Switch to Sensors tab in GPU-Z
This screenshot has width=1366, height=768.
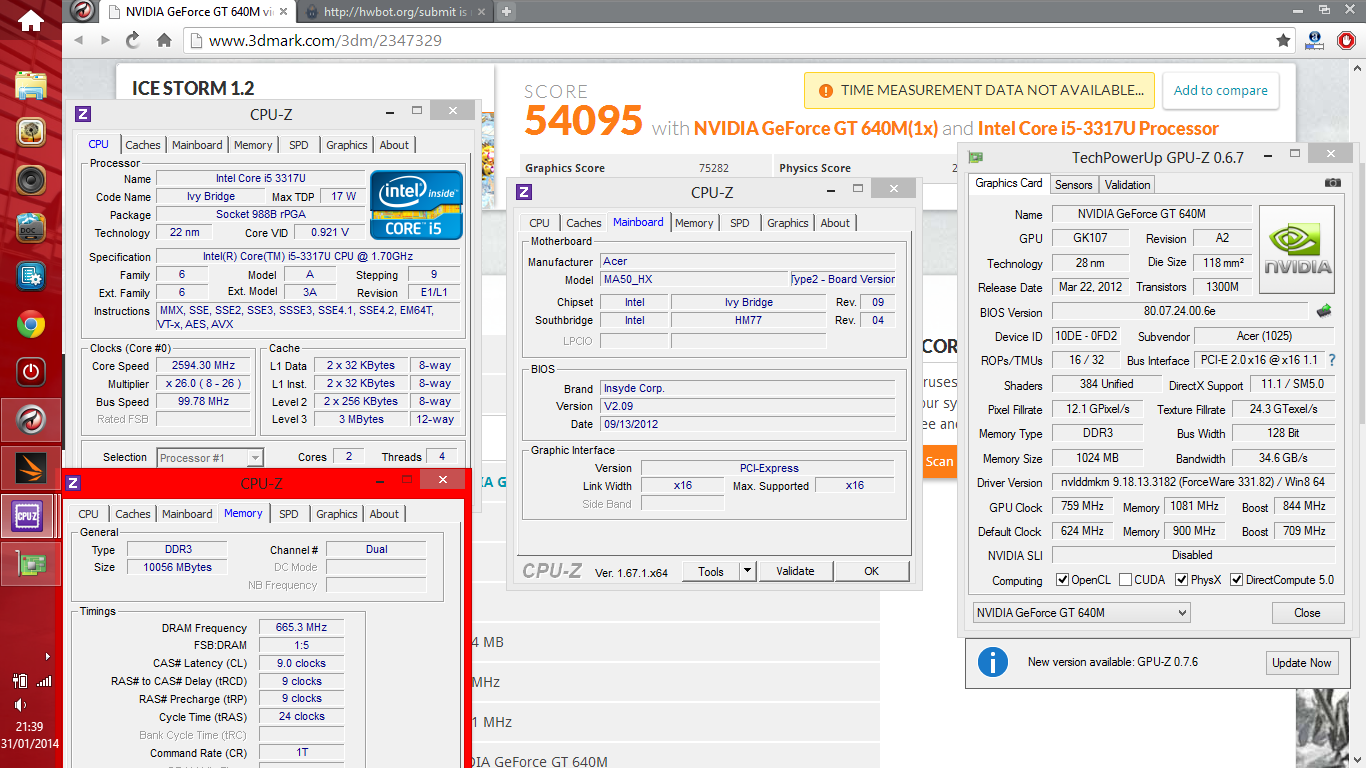(x=1074, y=184)
